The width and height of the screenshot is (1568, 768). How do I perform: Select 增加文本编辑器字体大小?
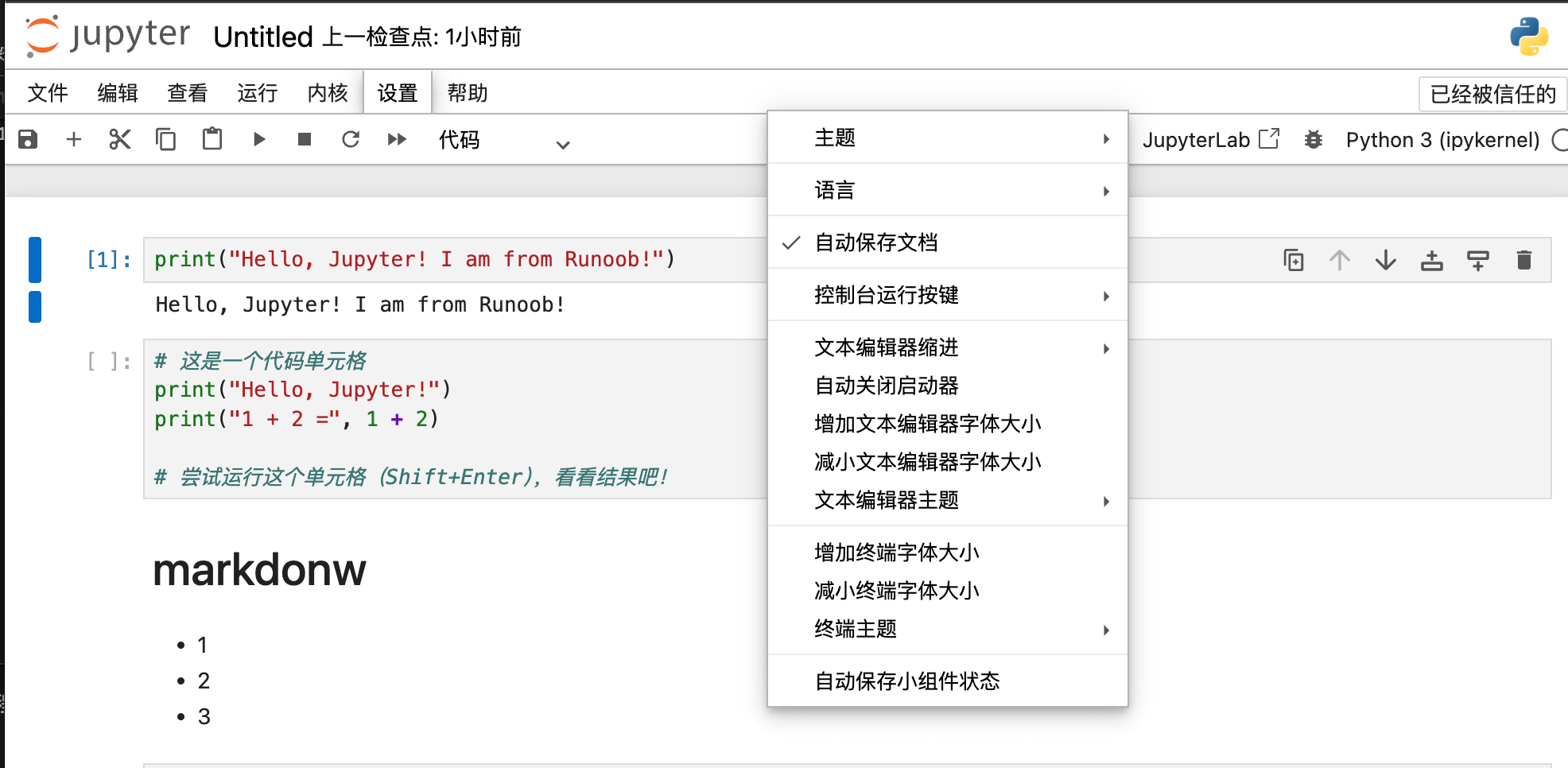tap(948, 424)
